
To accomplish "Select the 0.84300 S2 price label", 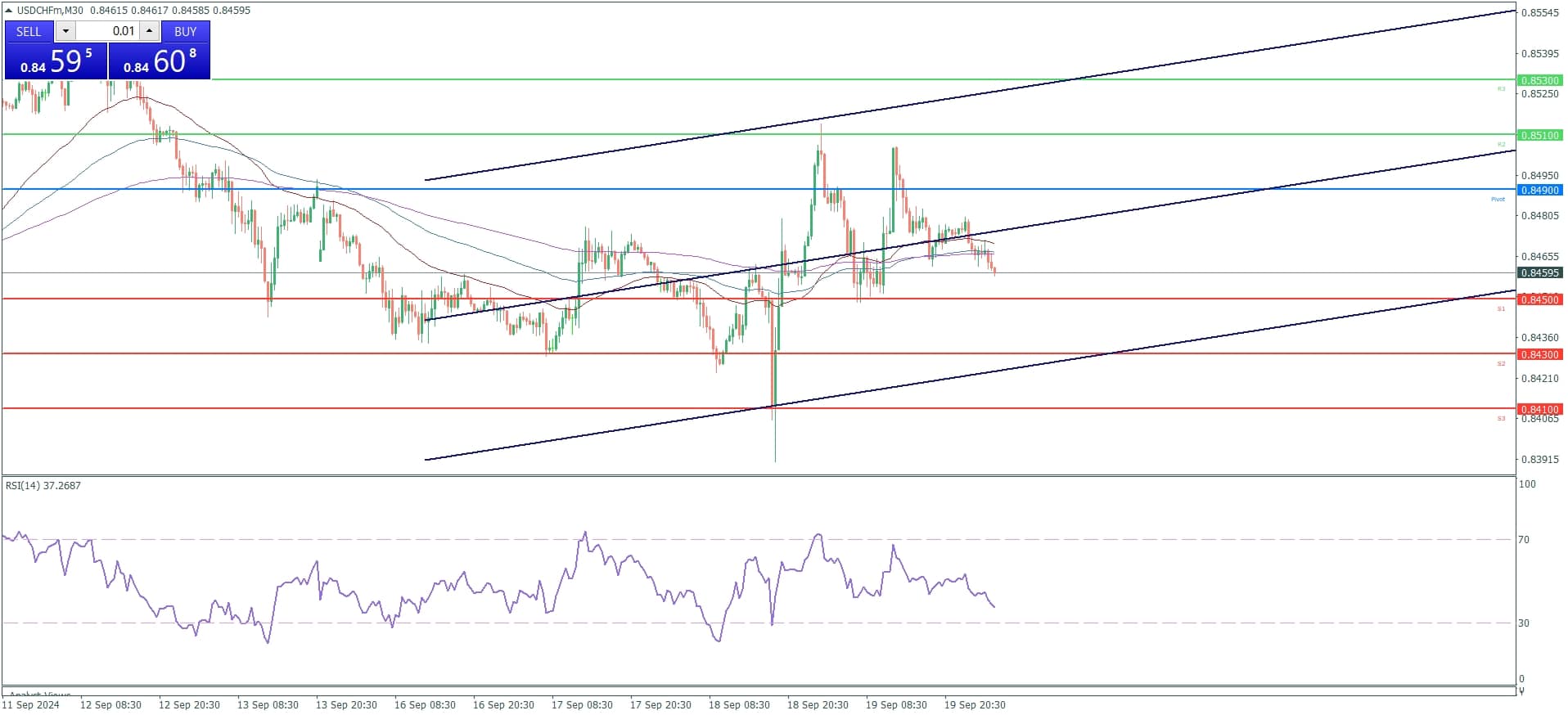I will tap(1539, 354).
